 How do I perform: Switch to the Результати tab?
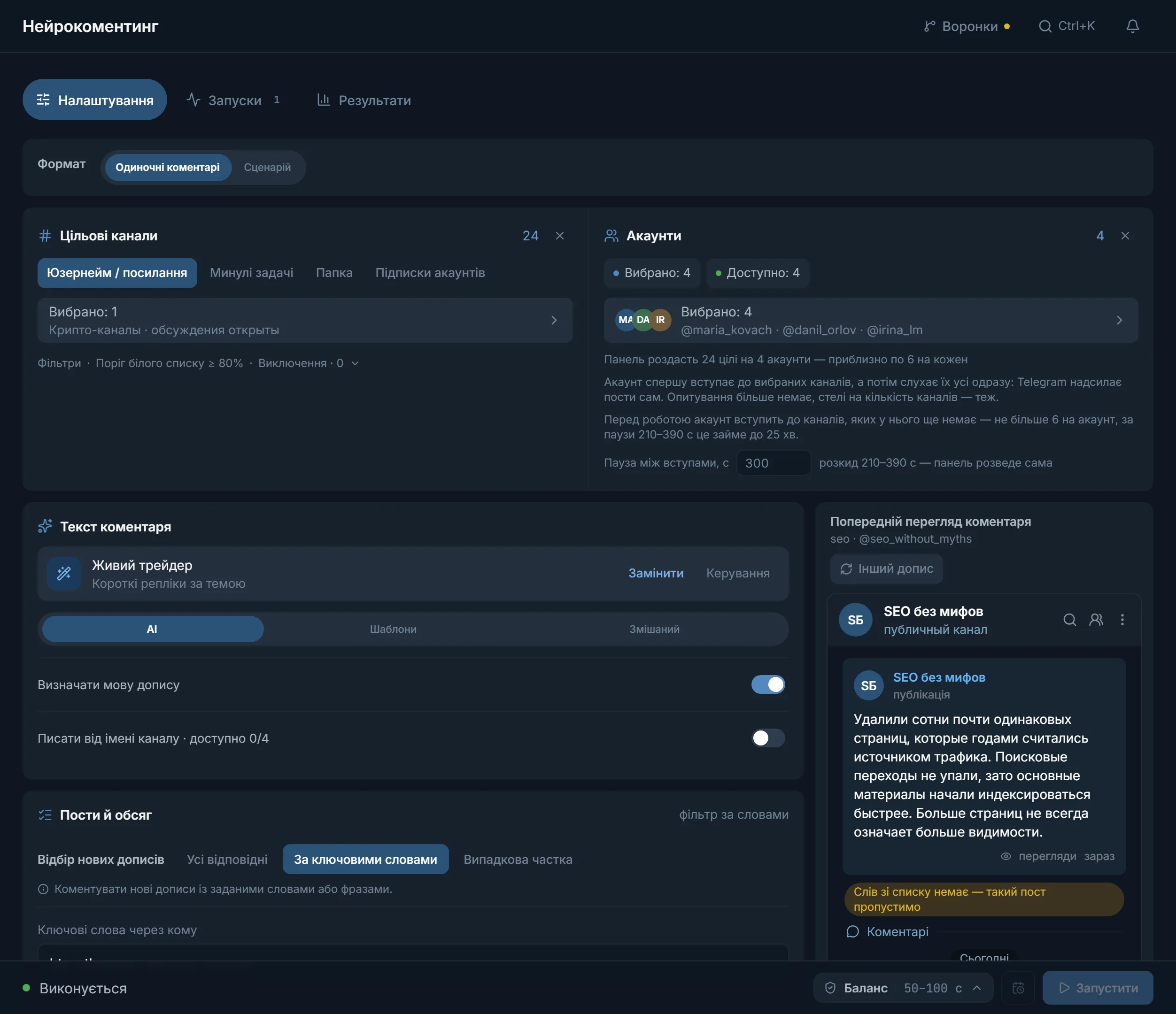click(364, 100)
